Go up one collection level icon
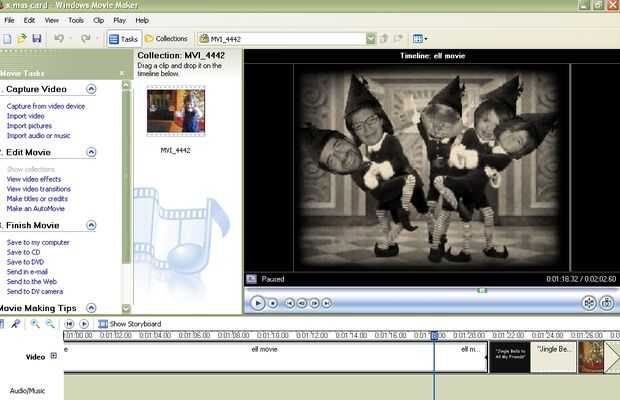620x400 pixels. 384,38
